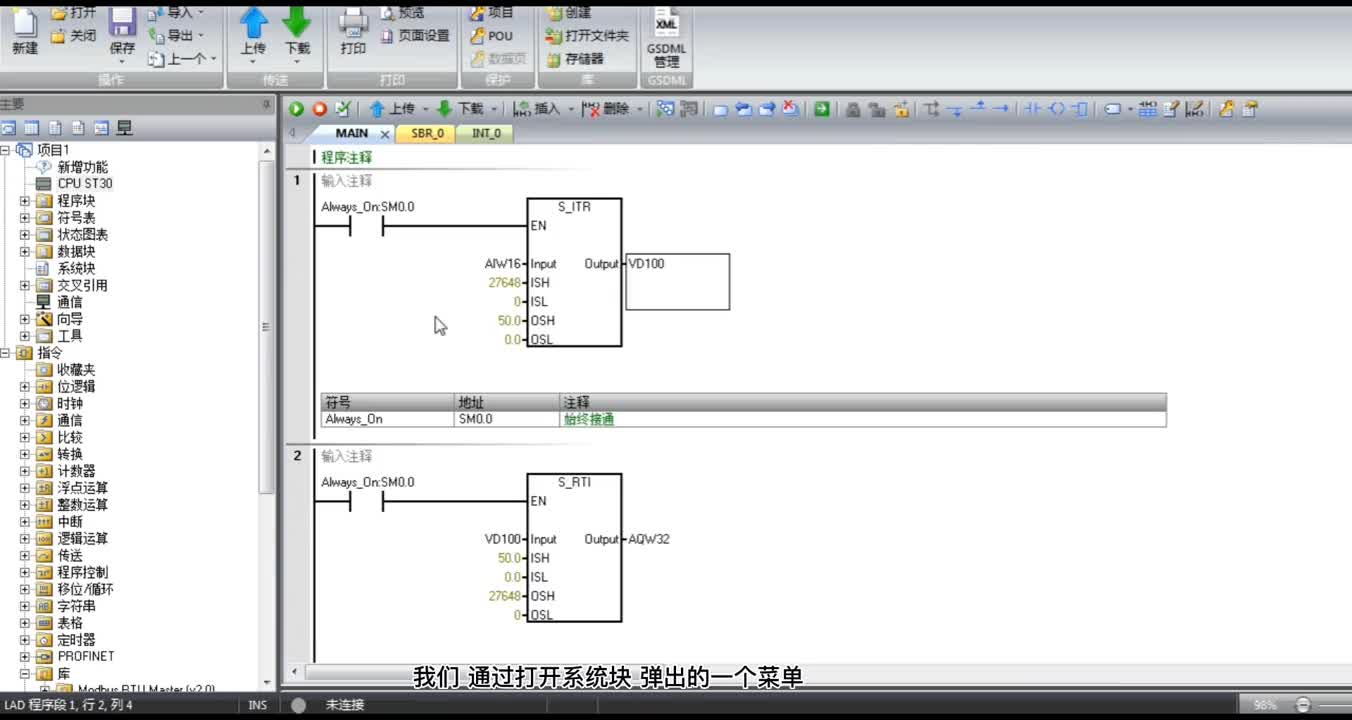Click the blue upload arrow in editor toolbar
The height and width of the screenshot is (720, 1352).
(x=377, y=109)
